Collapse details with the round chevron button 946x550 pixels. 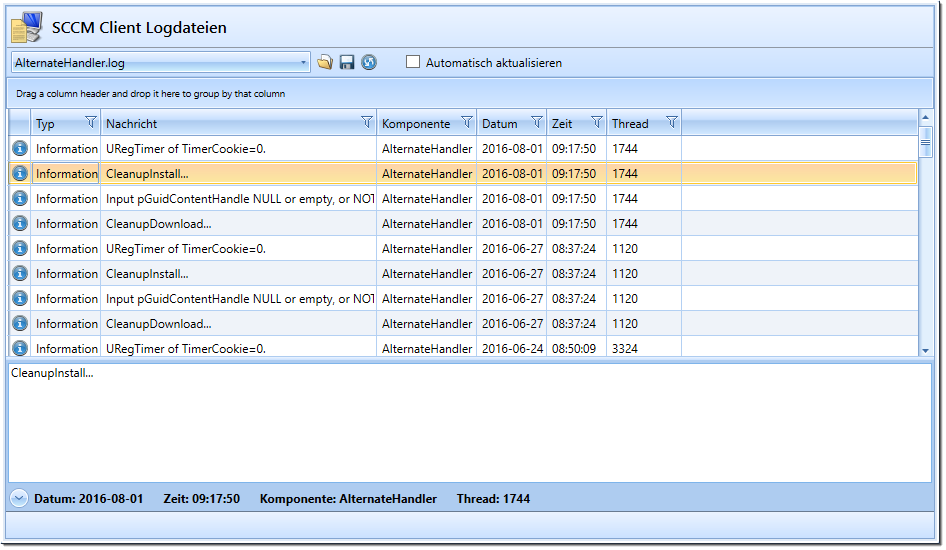point(19,499)
